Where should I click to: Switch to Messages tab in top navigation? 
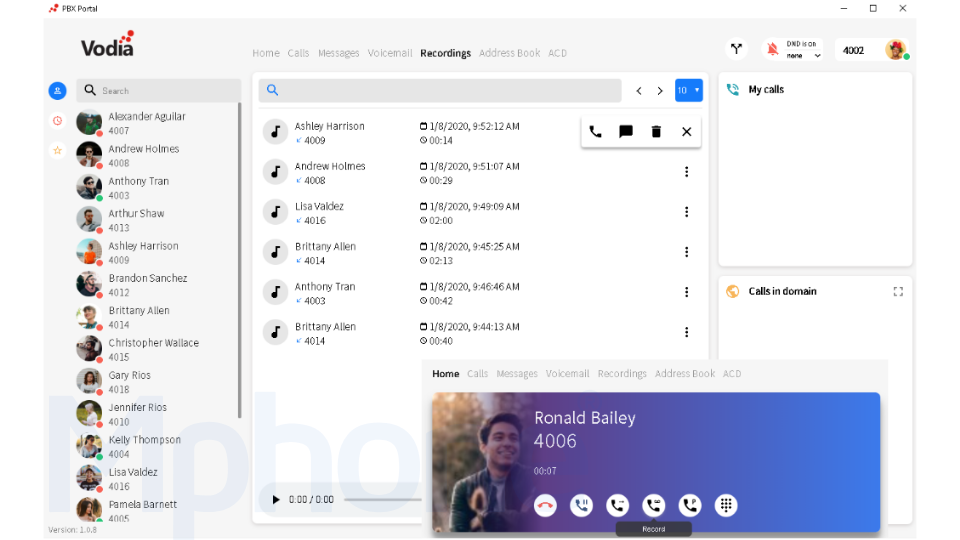(339, 53)
